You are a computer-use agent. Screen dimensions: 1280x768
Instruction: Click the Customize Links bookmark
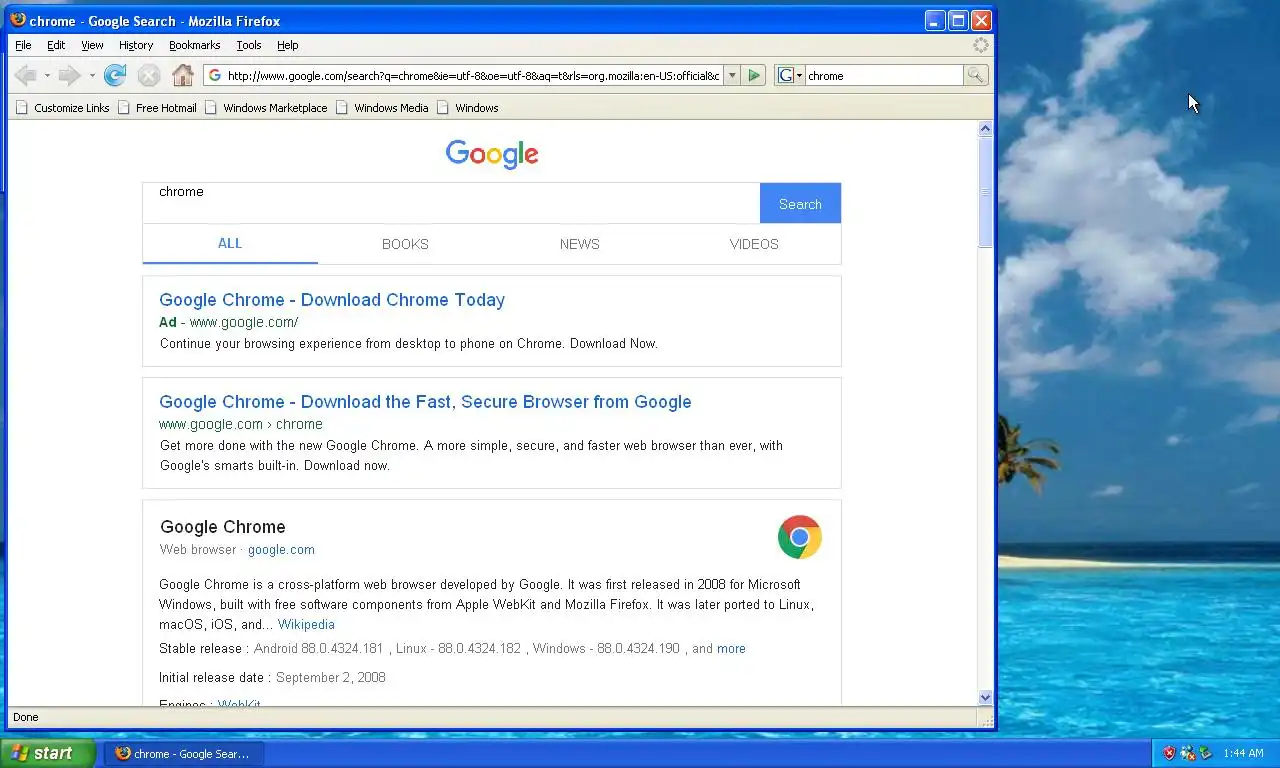pyautogui.click(x=62, y=108)
